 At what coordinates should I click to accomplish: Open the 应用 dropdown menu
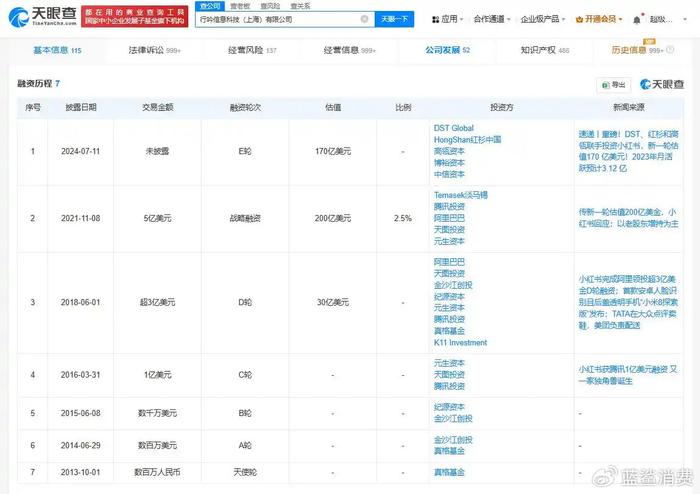pyautogui.click(x=447, y=19)
